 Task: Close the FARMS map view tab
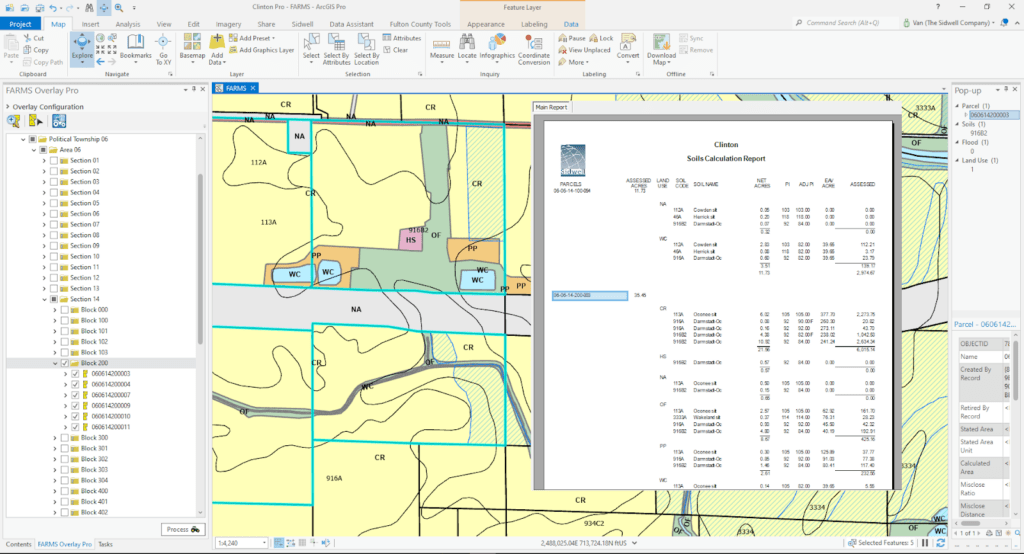click(x=253, y=88)
